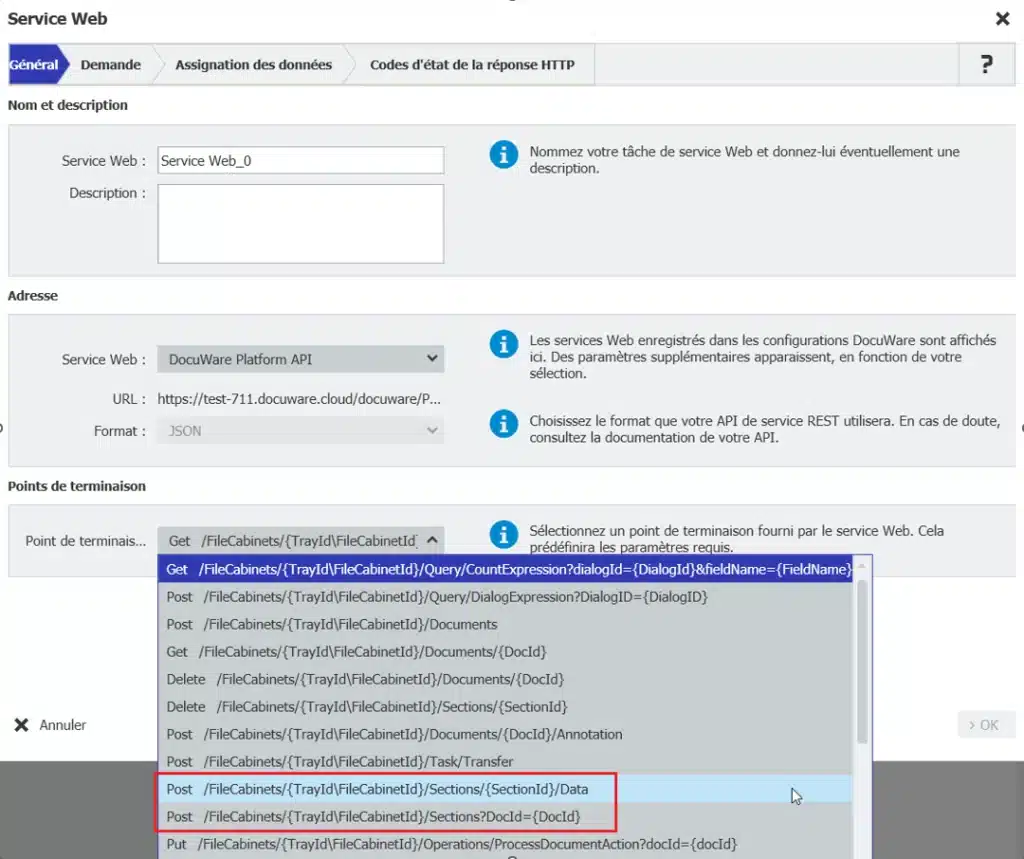Switch to the Demande tab
The height and width of the screenshot is (859, 1024).
(x=110, y=65)
